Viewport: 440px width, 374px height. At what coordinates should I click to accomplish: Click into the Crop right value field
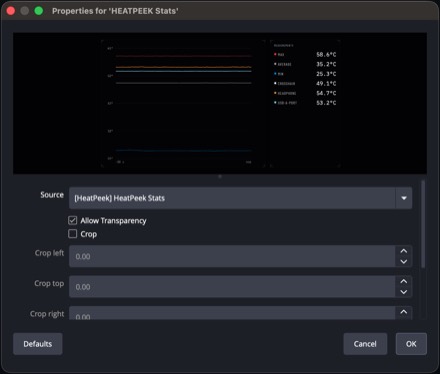(x=232, y=313)
